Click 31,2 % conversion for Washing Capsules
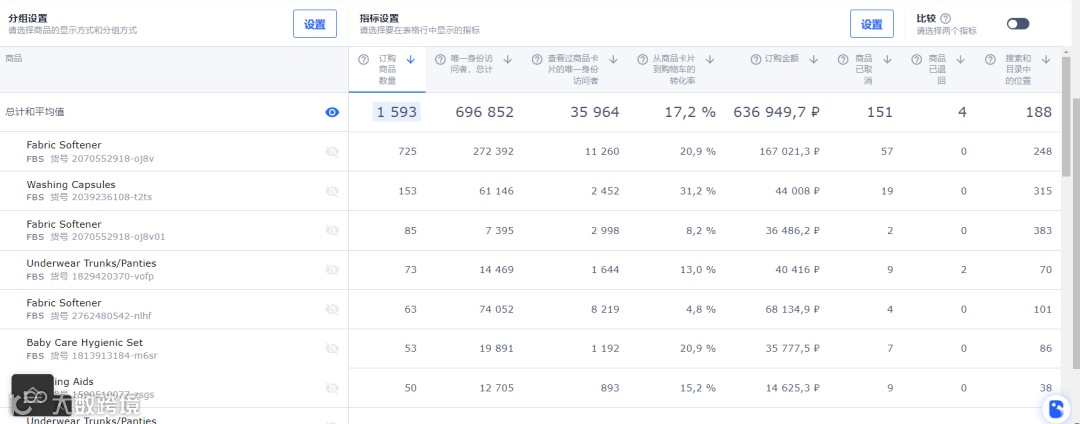Screen dimensions: 1080x424 coord(698,191)
